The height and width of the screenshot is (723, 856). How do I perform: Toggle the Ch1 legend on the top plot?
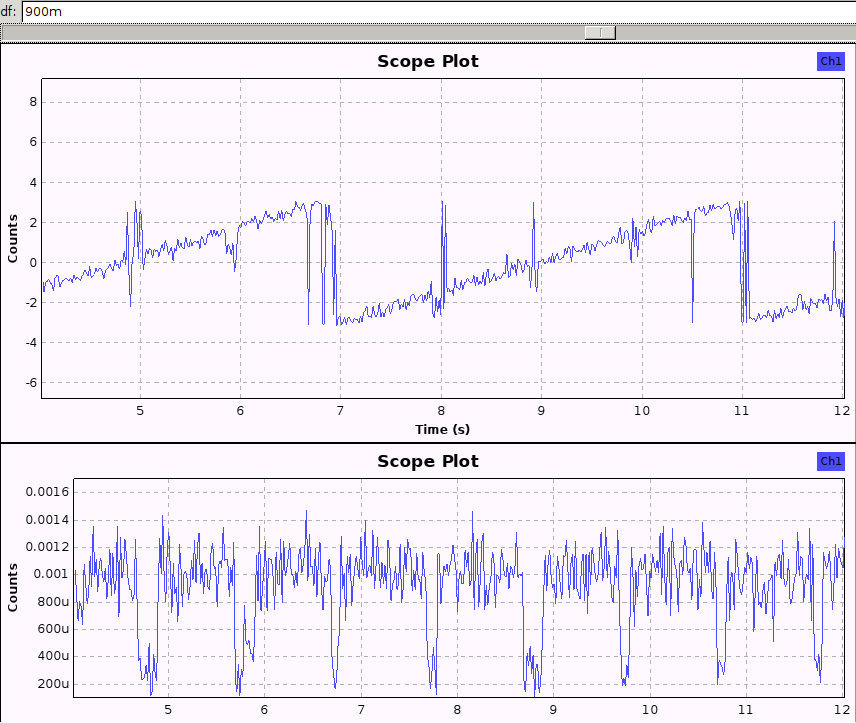tap(831, 61)
